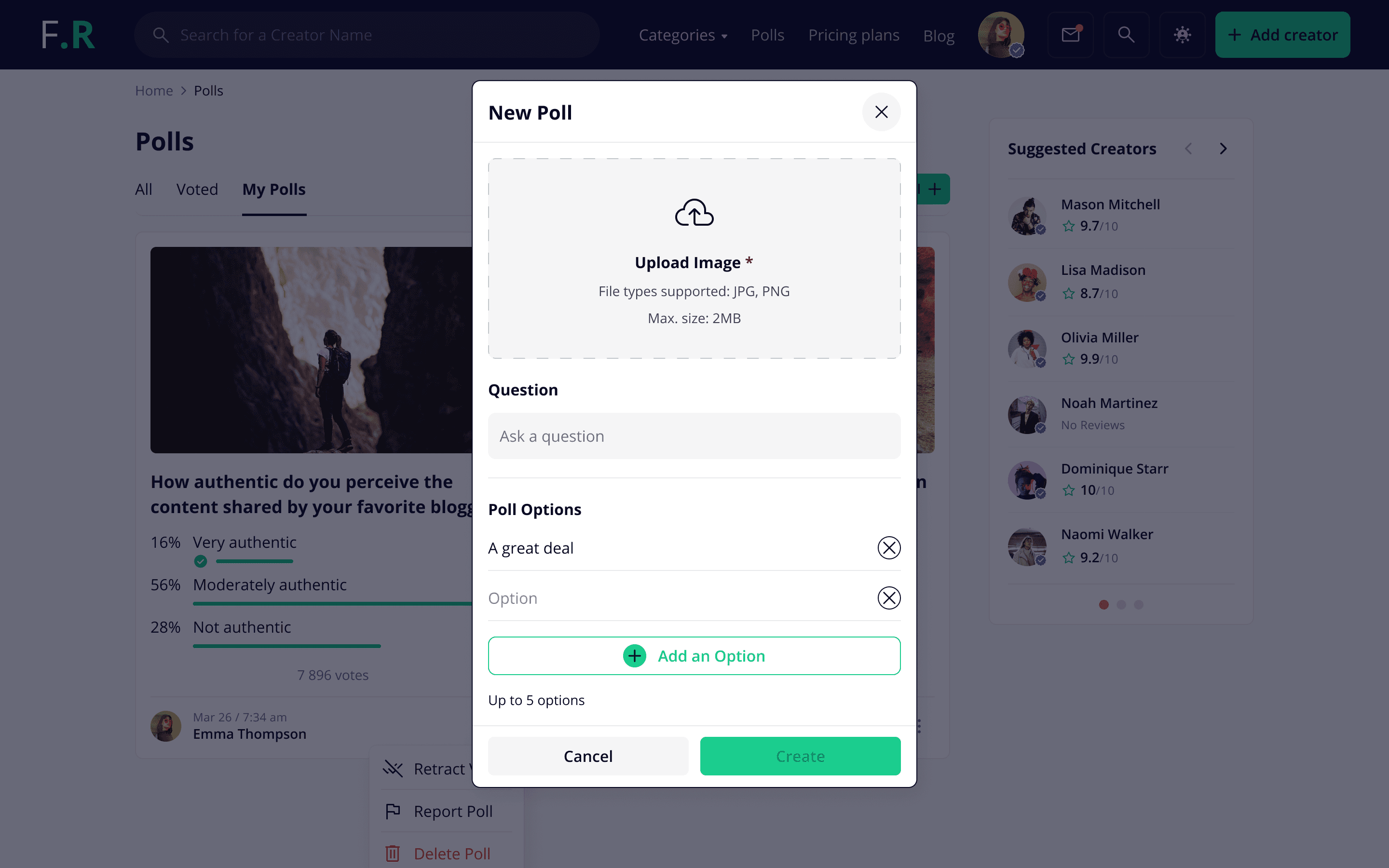Screen dimensions: 1389x868
Task: Switch to the All polls tab
Action: tap(144, 190)
